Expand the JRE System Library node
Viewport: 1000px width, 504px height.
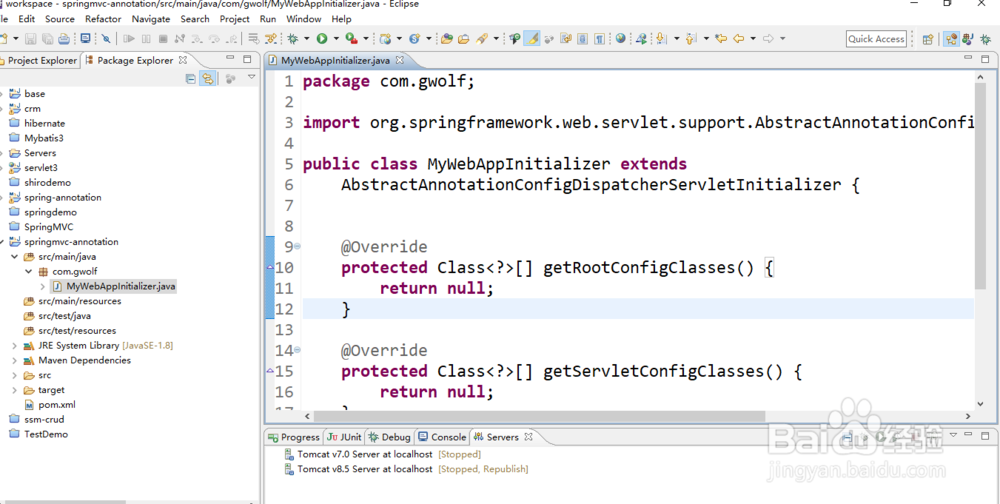click(15, 346)
